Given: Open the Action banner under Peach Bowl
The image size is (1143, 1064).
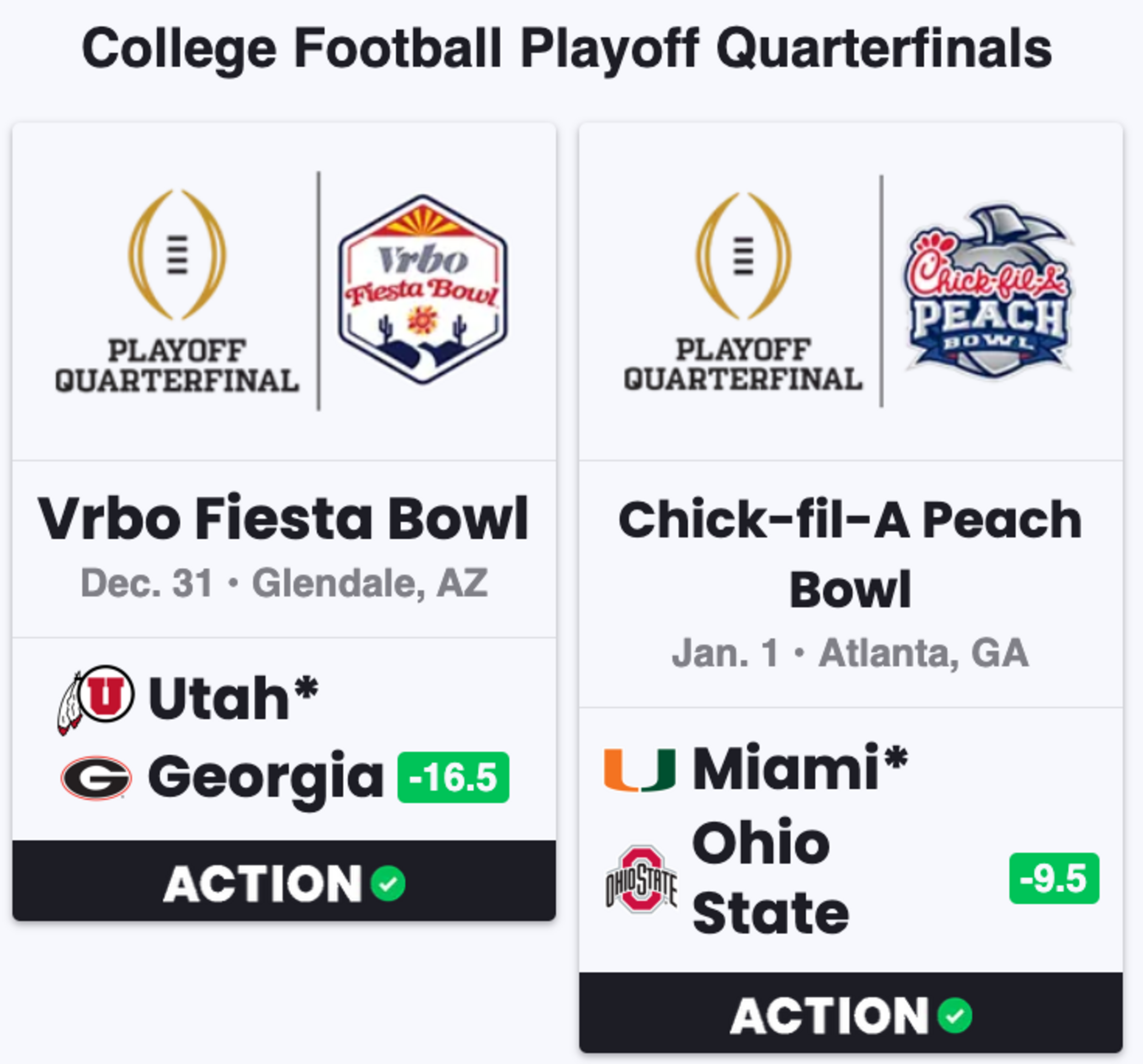Looking at the screenshot, I should tap(851, 1013).
